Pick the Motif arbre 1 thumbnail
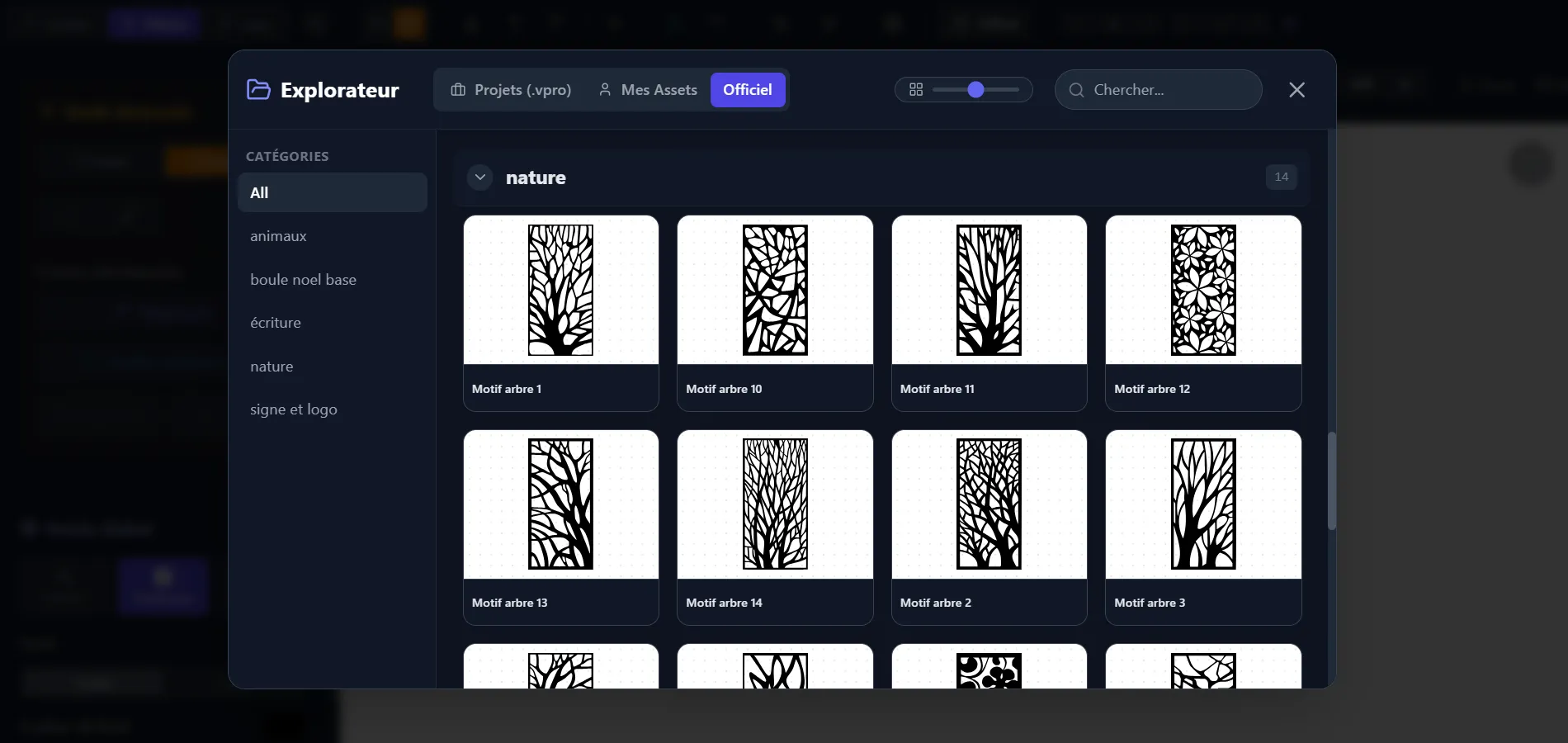 [x=560, y=291]
